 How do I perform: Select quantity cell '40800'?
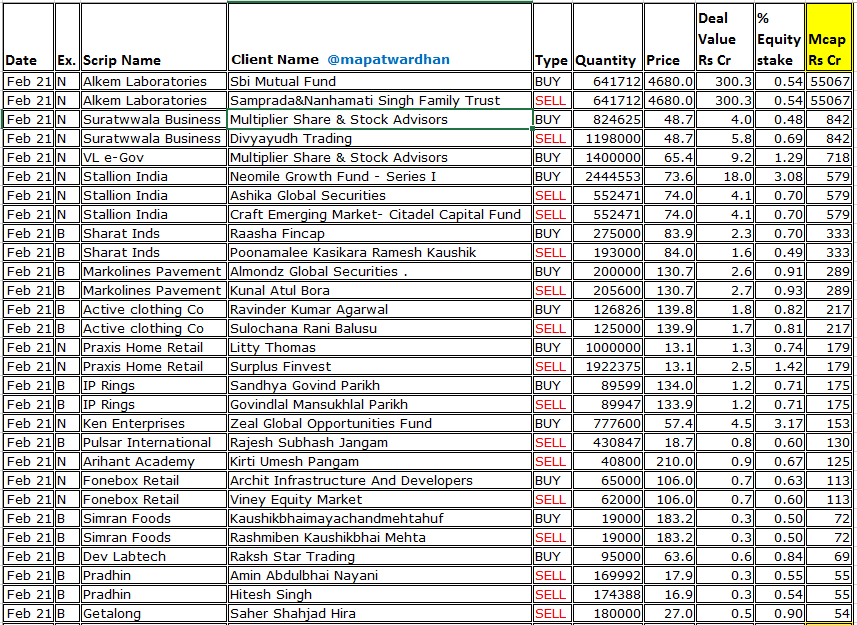click(x=607, y=462)
